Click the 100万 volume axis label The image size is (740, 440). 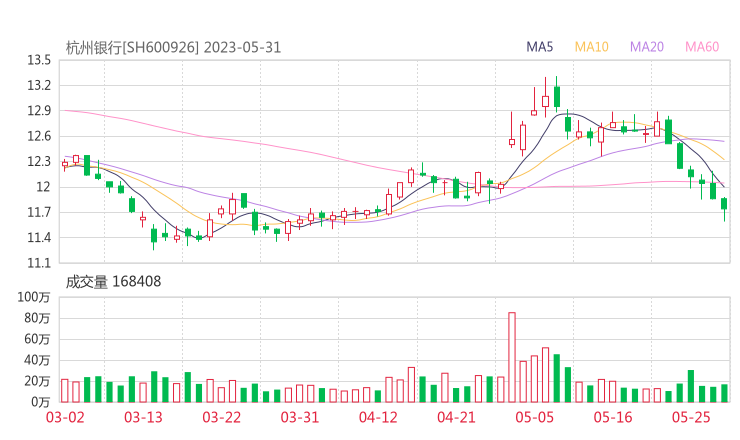click(34, 297)
